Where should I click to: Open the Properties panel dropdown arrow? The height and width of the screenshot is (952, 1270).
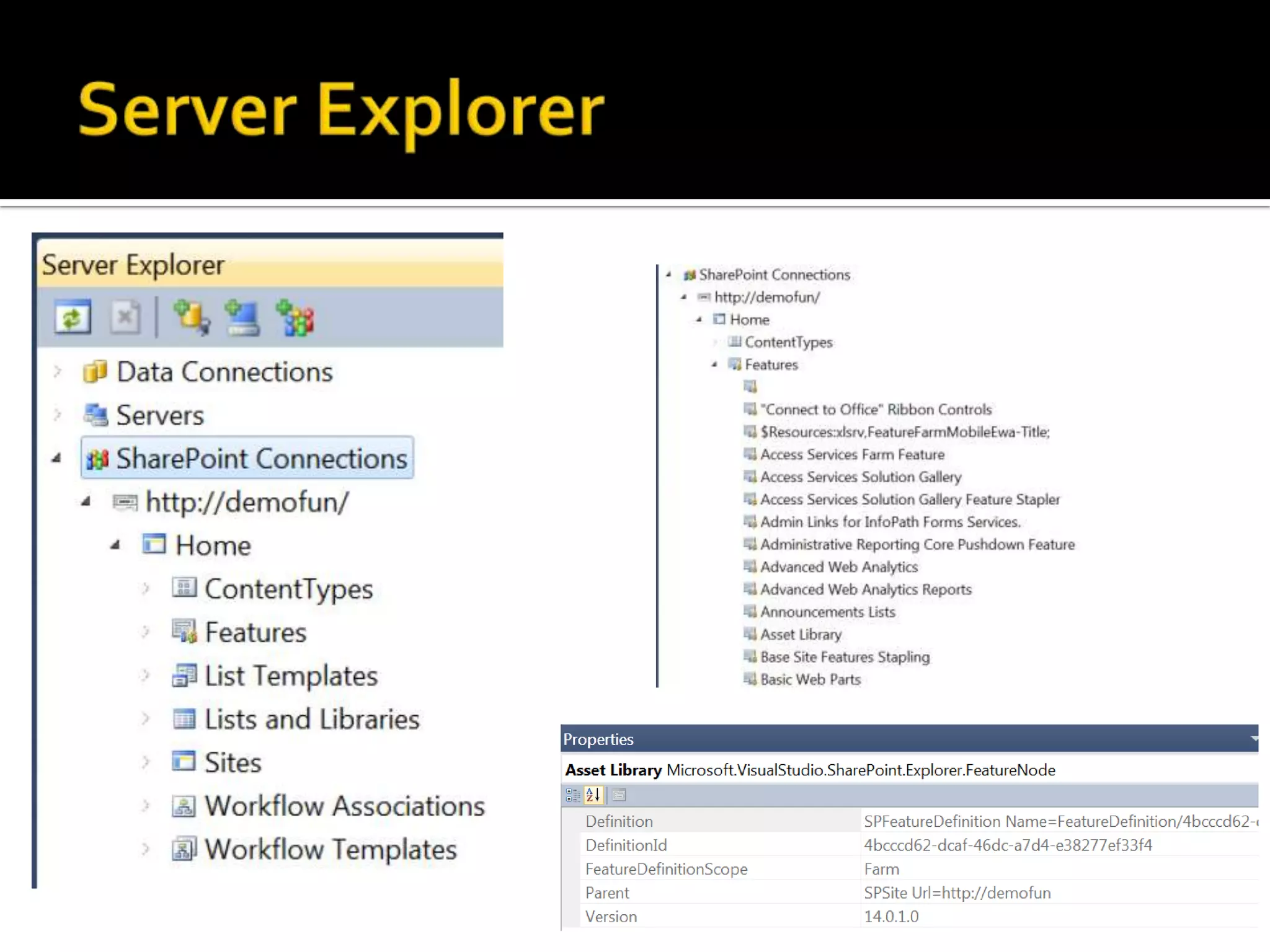[1254, 738]
